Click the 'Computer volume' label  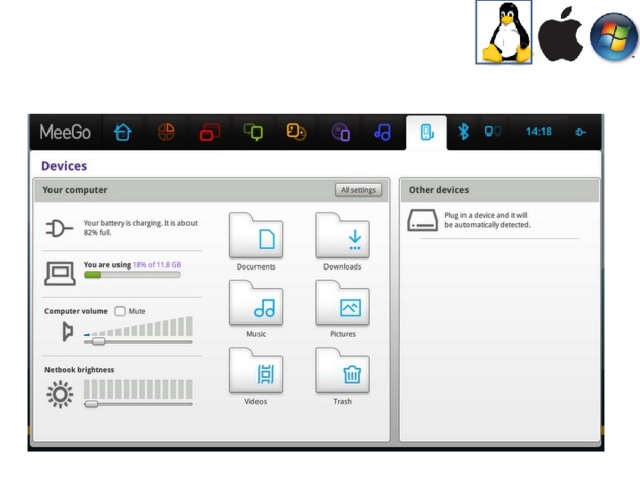pos(76,311)
